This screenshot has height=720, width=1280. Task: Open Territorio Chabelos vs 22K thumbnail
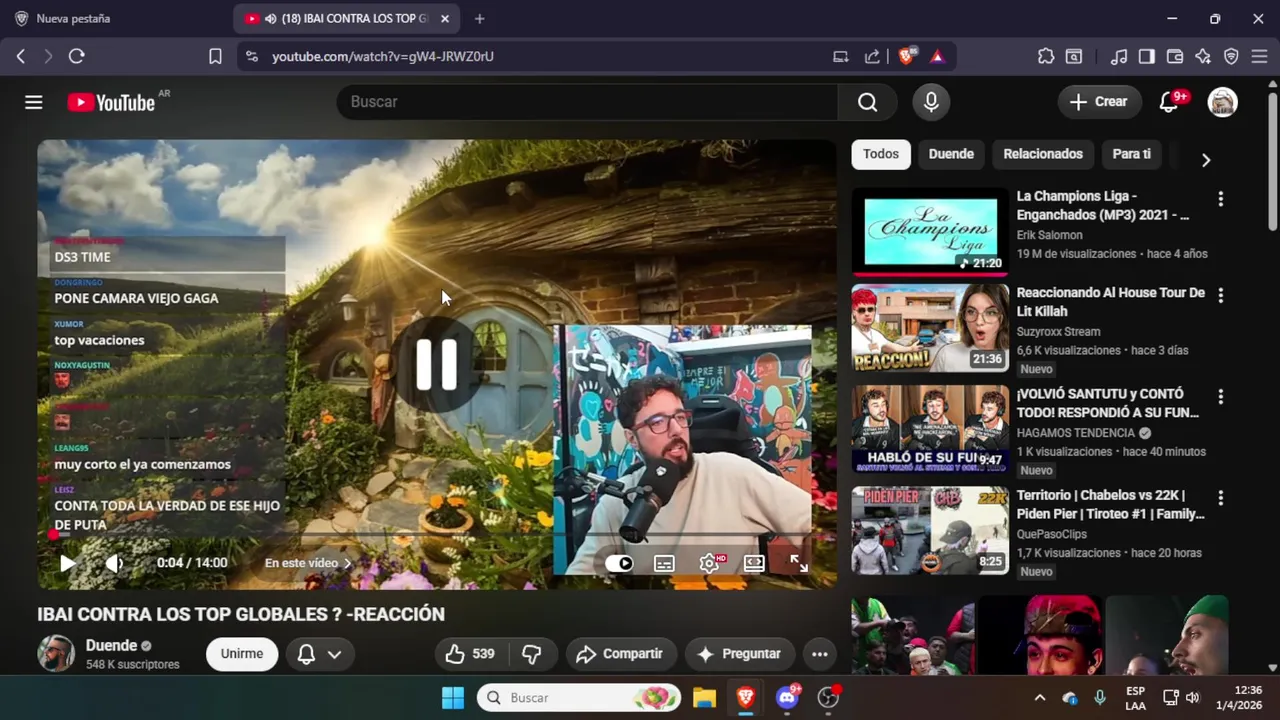coord(931,531)
